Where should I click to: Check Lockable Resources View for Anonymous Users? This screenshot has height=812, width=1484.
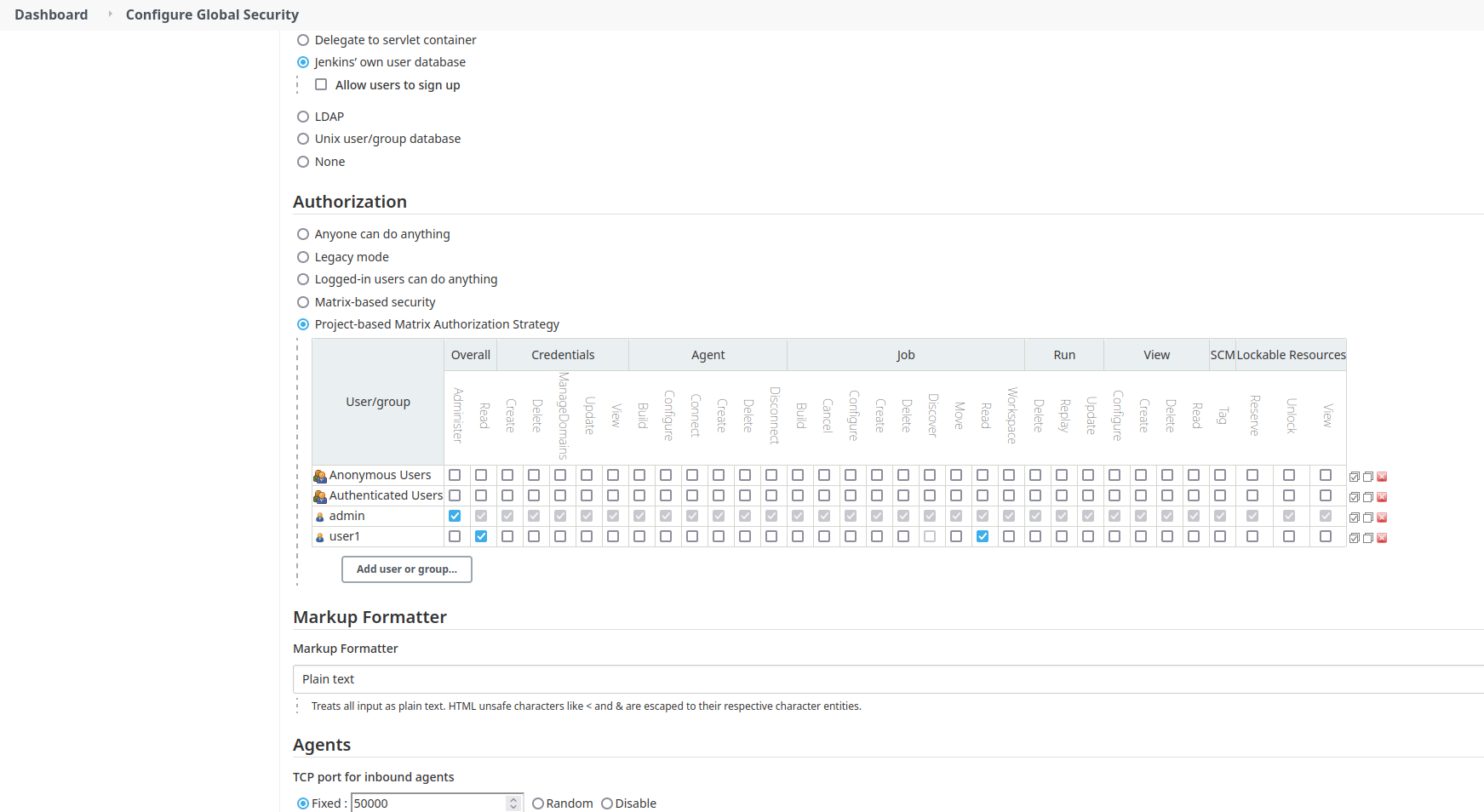(1326, 475)
